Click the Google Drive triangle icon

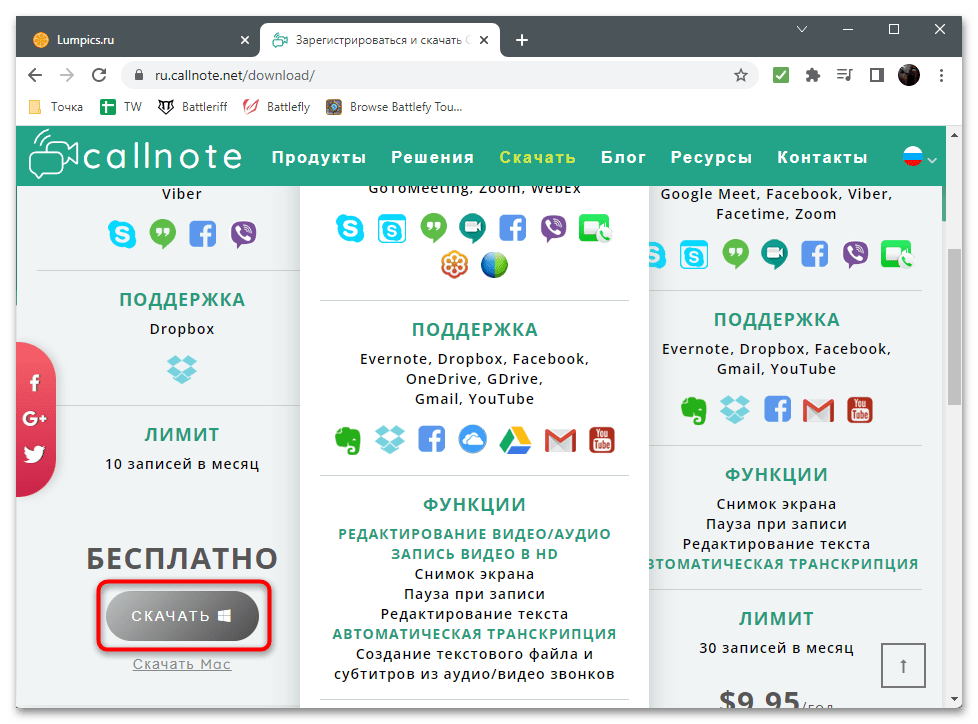pos(515,440)
